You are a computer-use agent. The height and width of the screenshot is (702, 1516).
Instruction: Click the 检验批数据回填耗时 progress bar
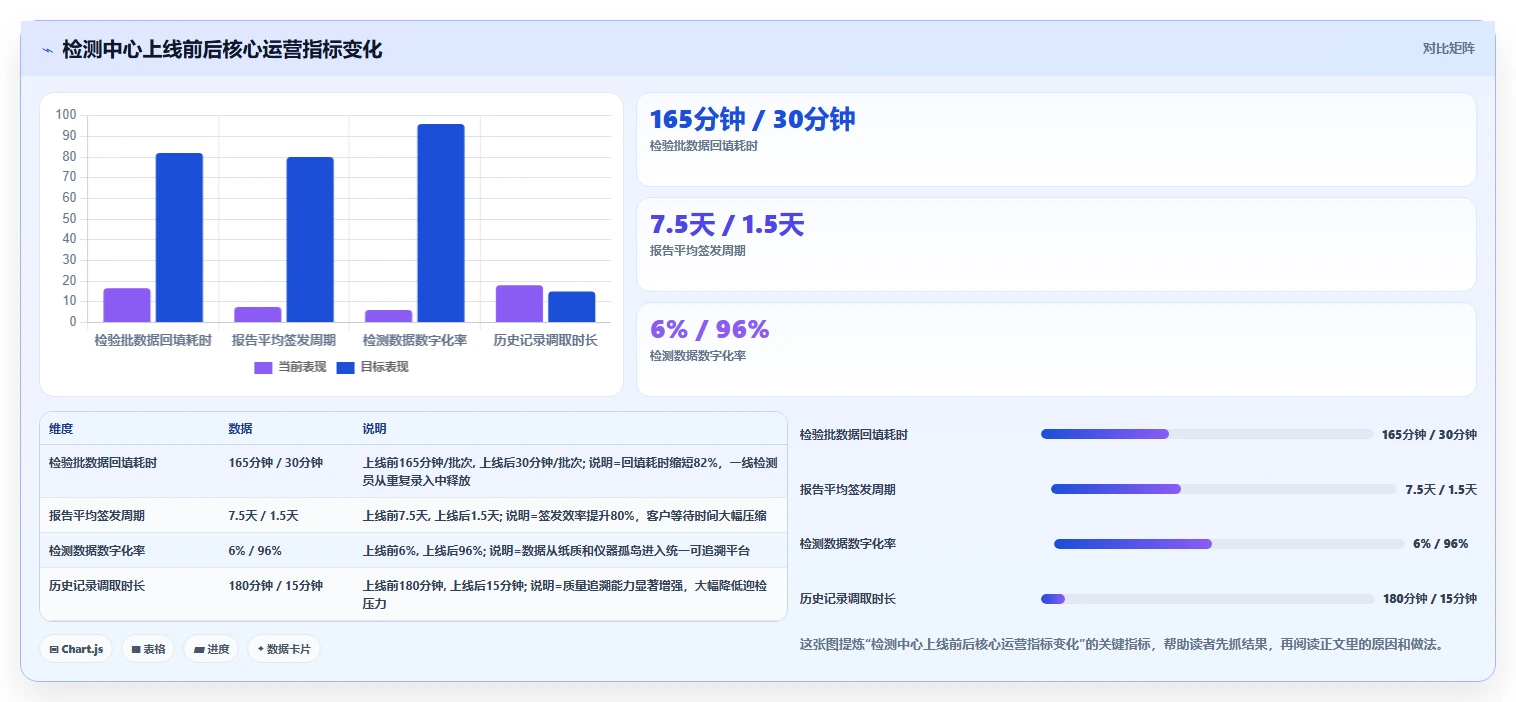[x=1207, y=434]
